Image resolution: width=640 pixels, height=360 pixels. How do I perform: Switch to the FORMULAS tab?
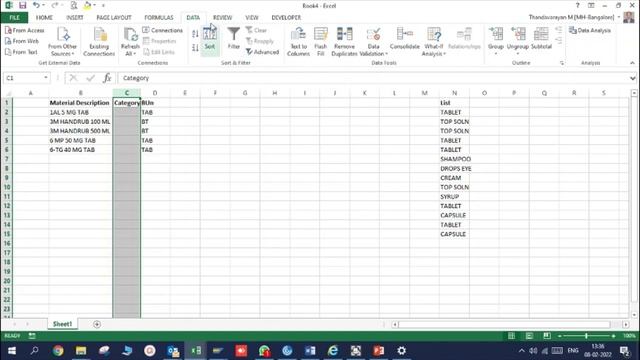(x=159, y=18)
